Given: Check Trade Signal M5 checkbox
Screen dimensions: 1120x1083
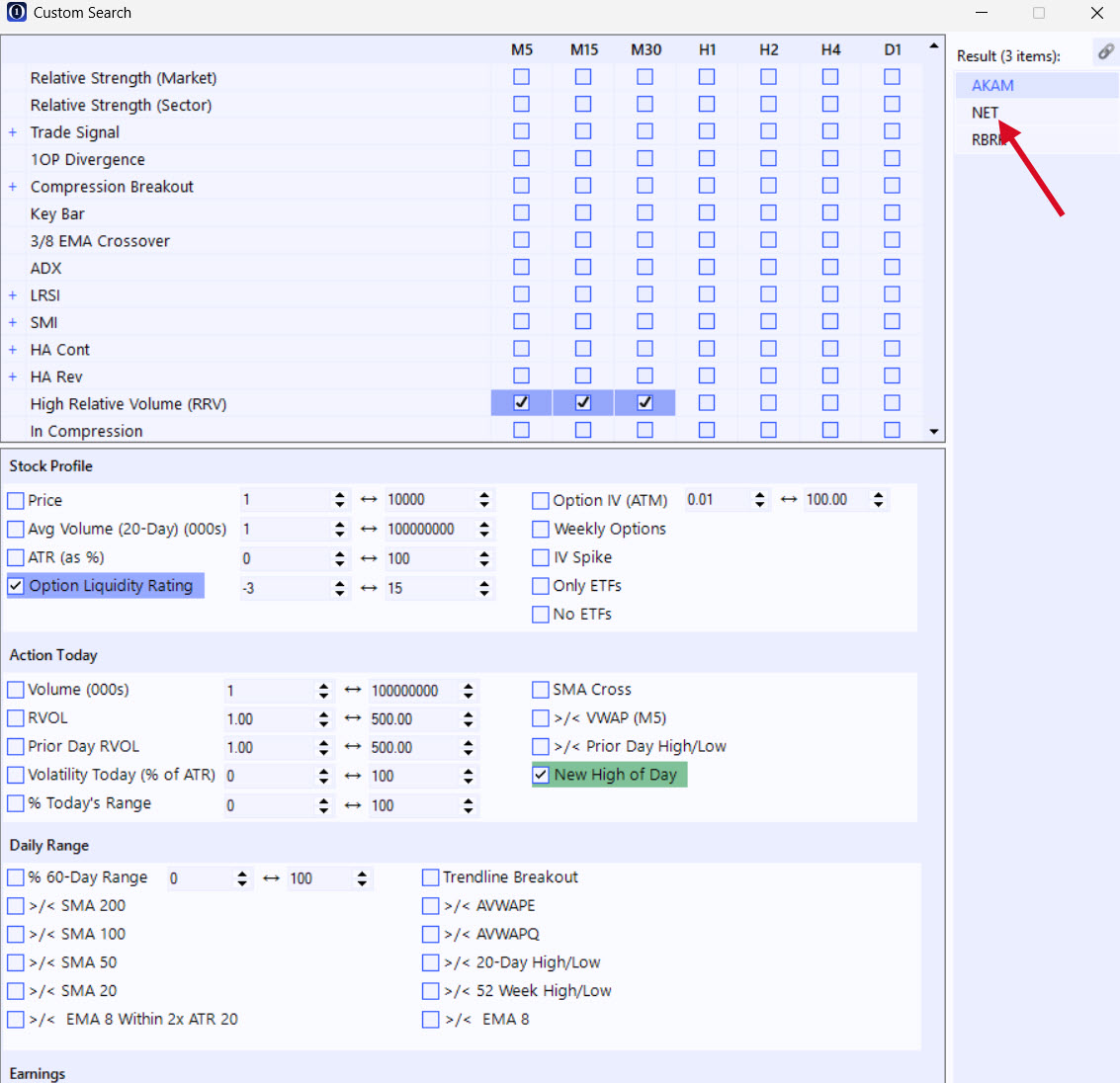Looking at the screenshot, I should point(521,131).
